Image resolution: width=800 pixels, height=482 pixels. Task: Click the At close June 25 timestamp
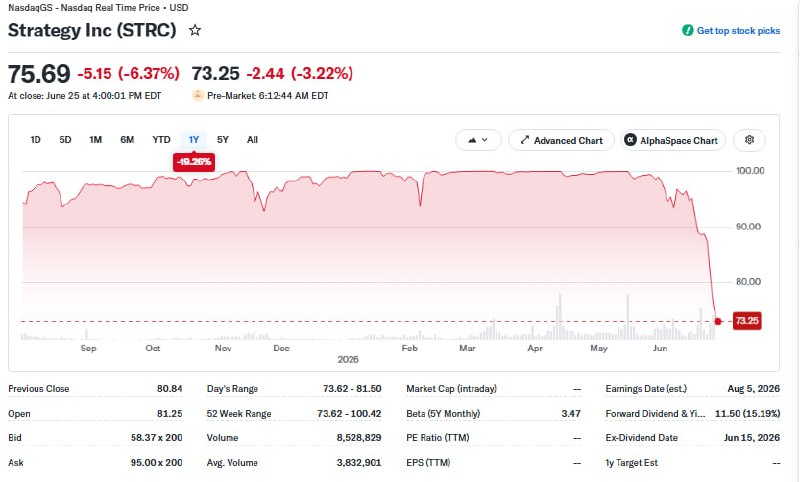pyautogui.click(x=85, y=95)
